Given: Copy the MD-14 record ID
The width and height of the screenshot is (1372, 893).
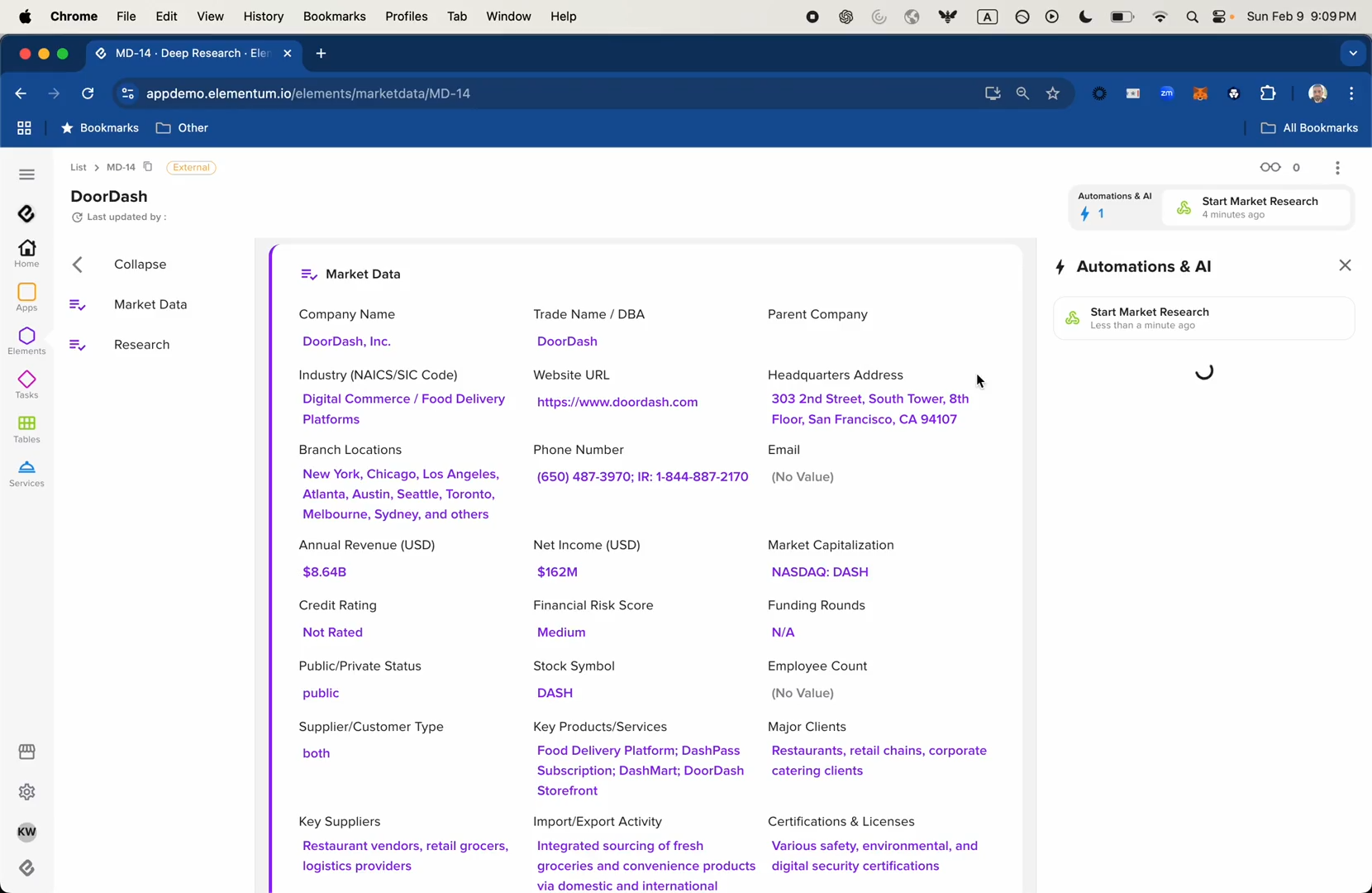Looking at the screenshot, I should pyautogui.click(x=148, y=167).
